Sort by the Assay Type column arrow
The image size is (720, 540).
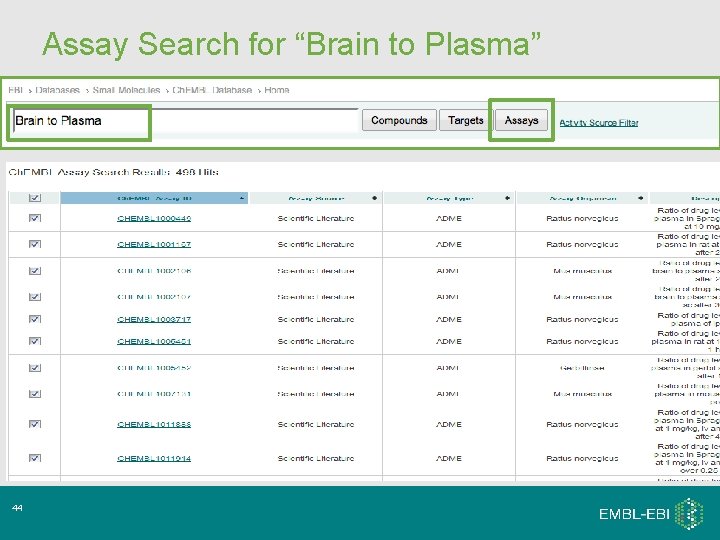[507, 198]
